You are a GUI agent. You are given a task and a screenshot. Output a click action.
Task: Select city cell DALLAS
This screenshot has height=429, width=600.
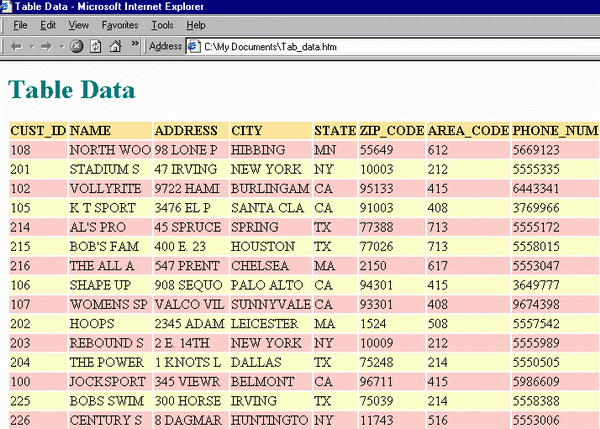(x=271, y=362)
